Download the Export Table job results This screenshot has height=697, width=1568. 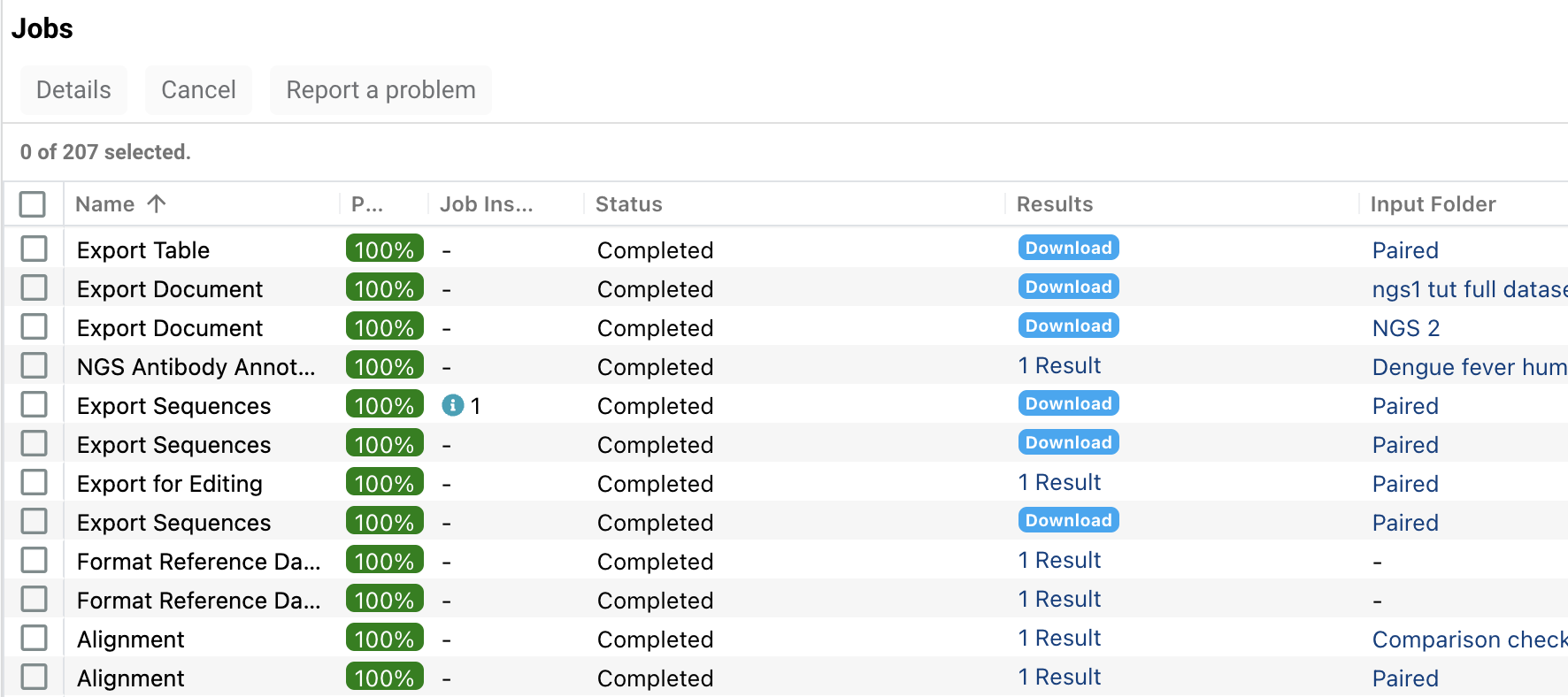[1068, 249]
